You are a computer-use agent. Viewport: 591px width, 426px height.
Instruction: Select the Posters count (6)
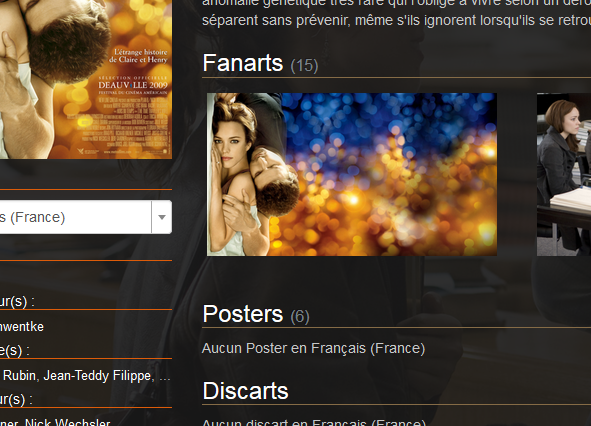click(300, 316)
